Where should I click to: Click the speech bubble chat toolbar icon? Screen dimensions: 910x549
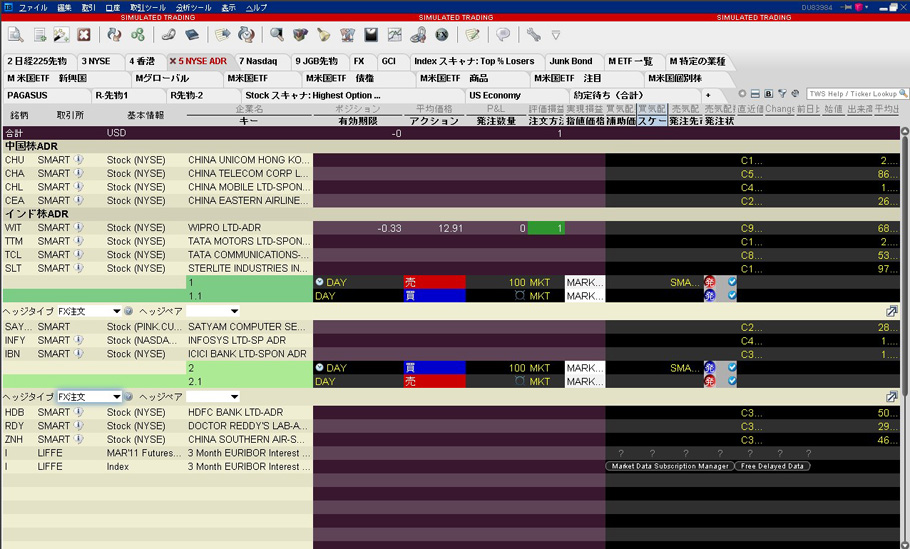point(503,35)
